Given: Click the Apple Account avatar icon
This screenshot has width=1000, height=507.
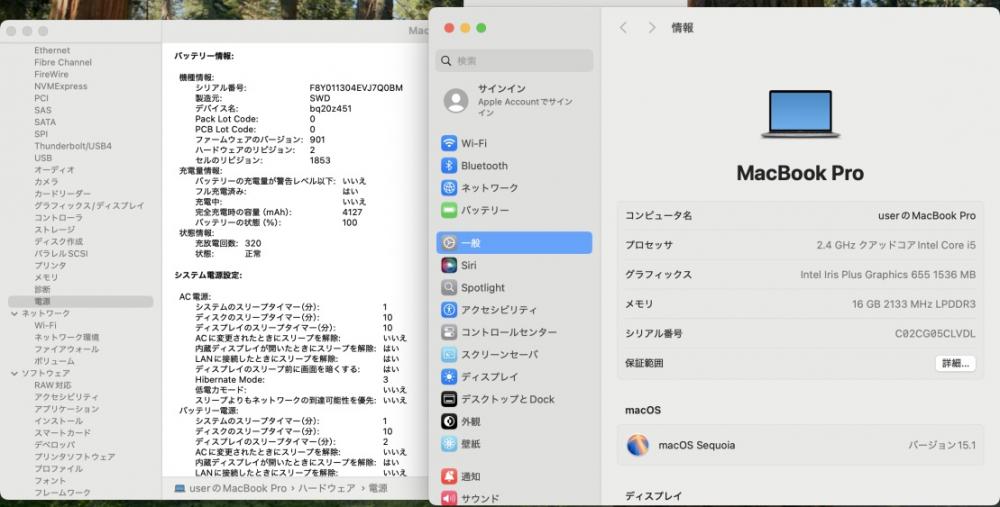Looking at the screenshot, I should tap(456, 101).
